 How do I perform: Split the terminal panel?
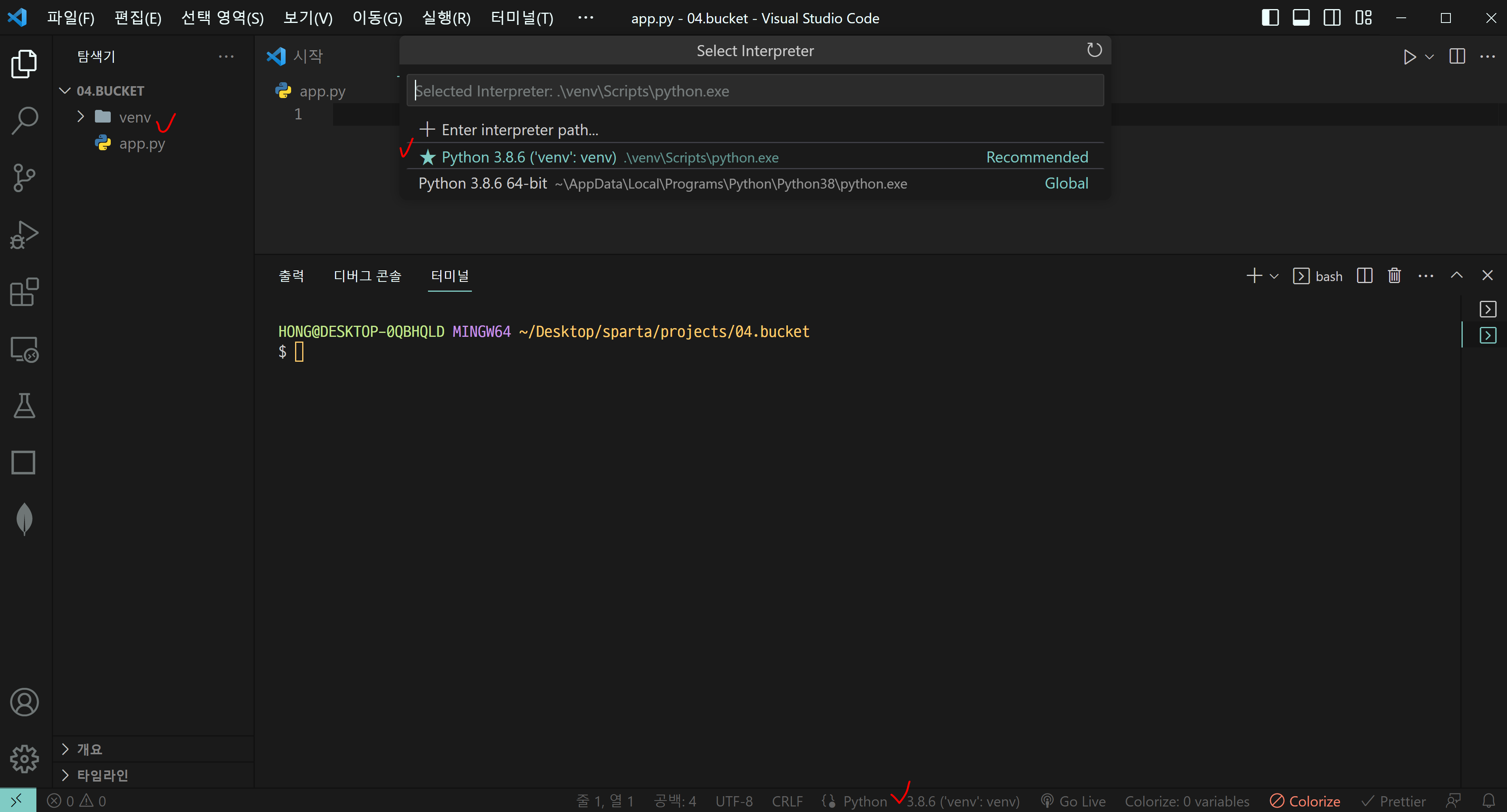point(1364,276)
